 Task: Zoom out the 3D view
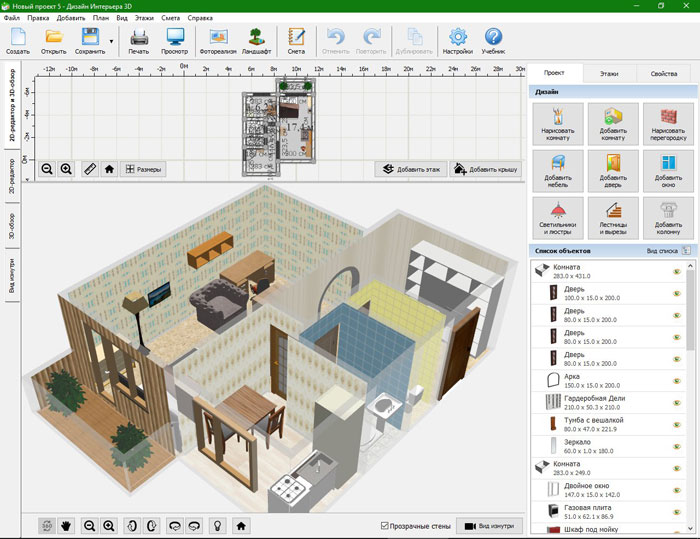(89, 526)
